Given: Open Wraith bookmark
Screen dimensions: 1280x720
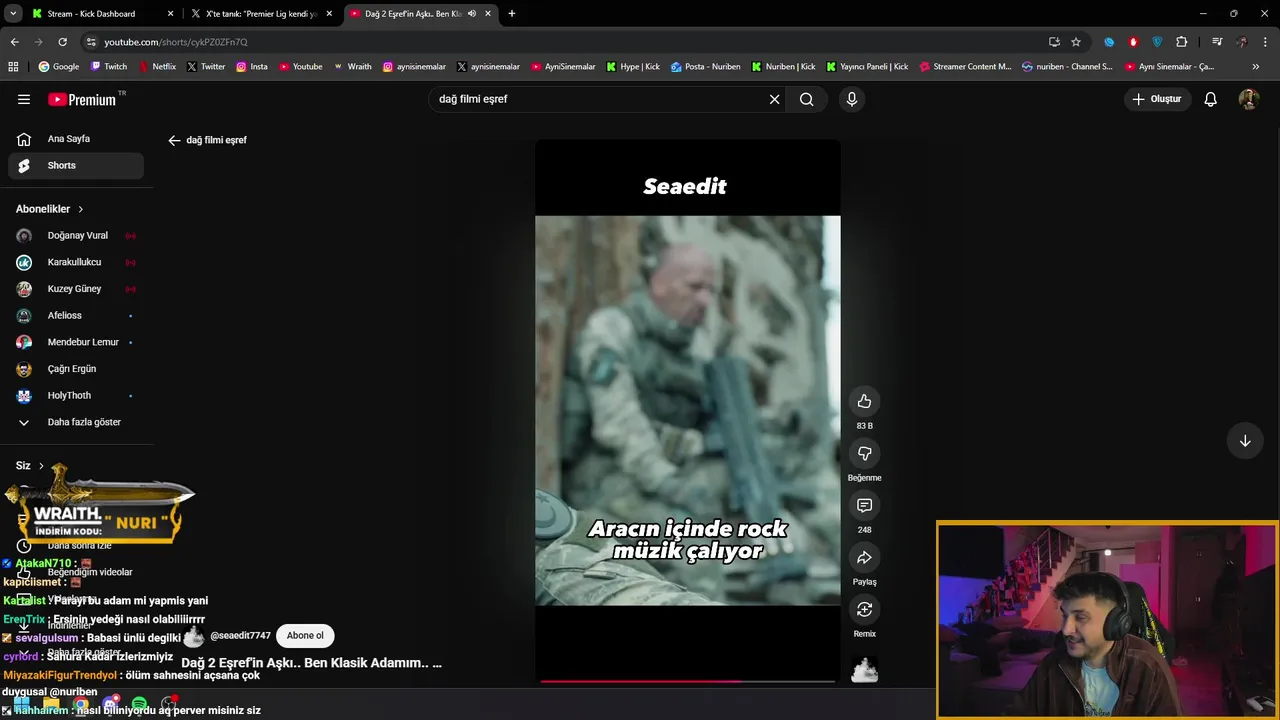Looking at the screenshot, I should click(x=352, y=67).
